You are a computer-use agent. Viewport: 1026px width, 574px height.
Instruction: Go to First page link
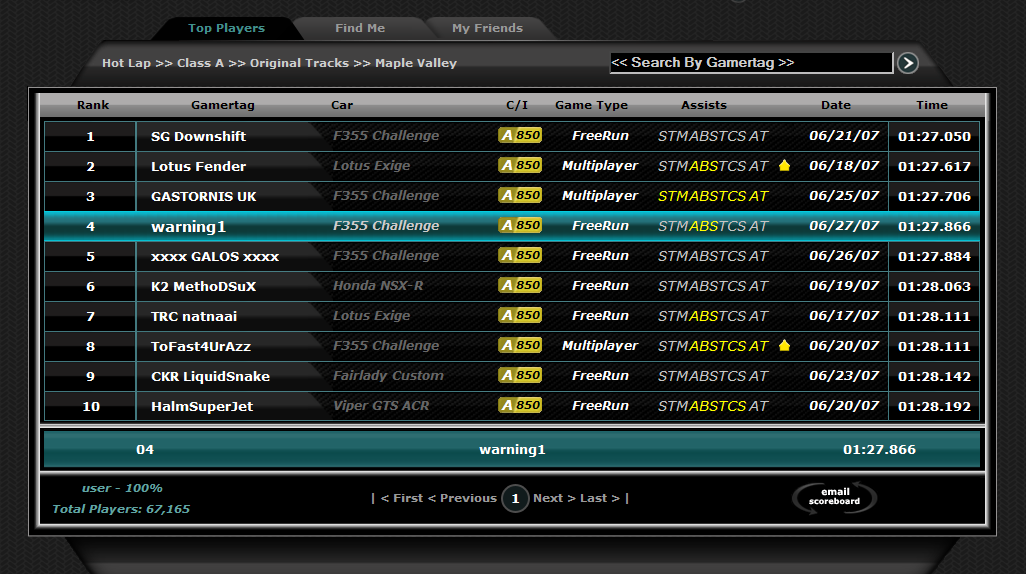(x=402, y=498)
